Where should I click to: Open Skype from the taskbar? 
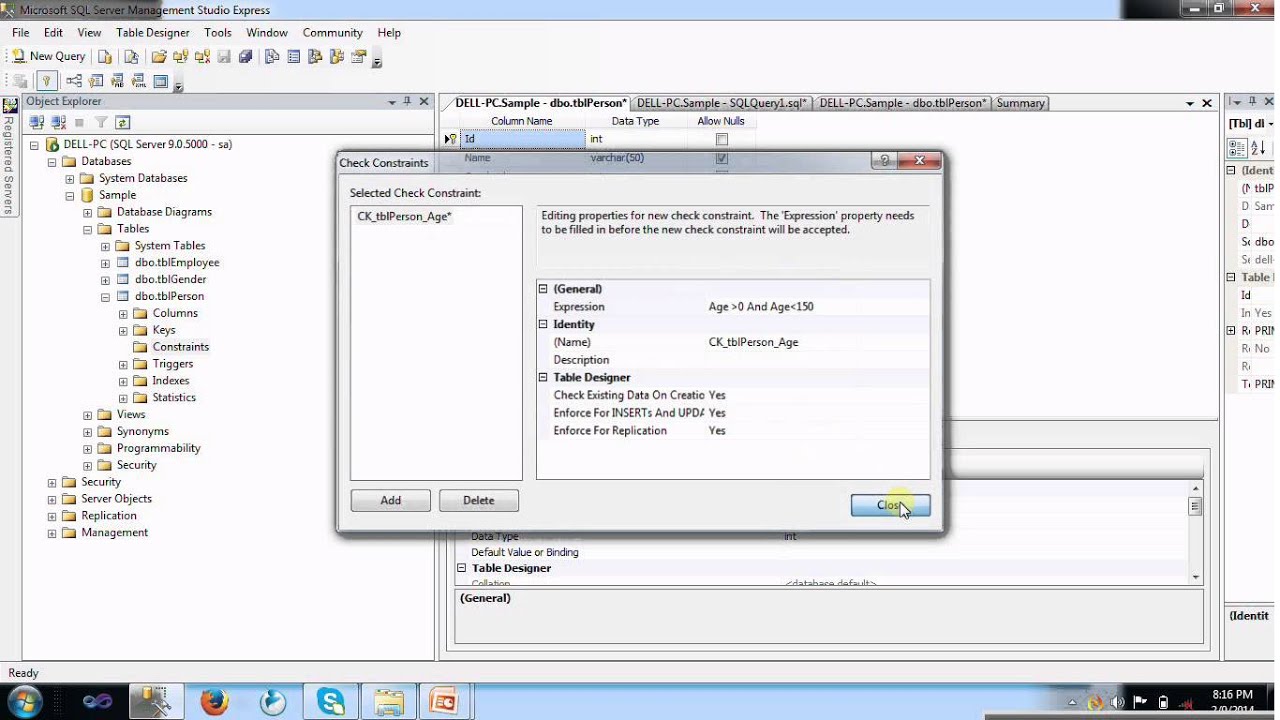[x=331, y=702]
